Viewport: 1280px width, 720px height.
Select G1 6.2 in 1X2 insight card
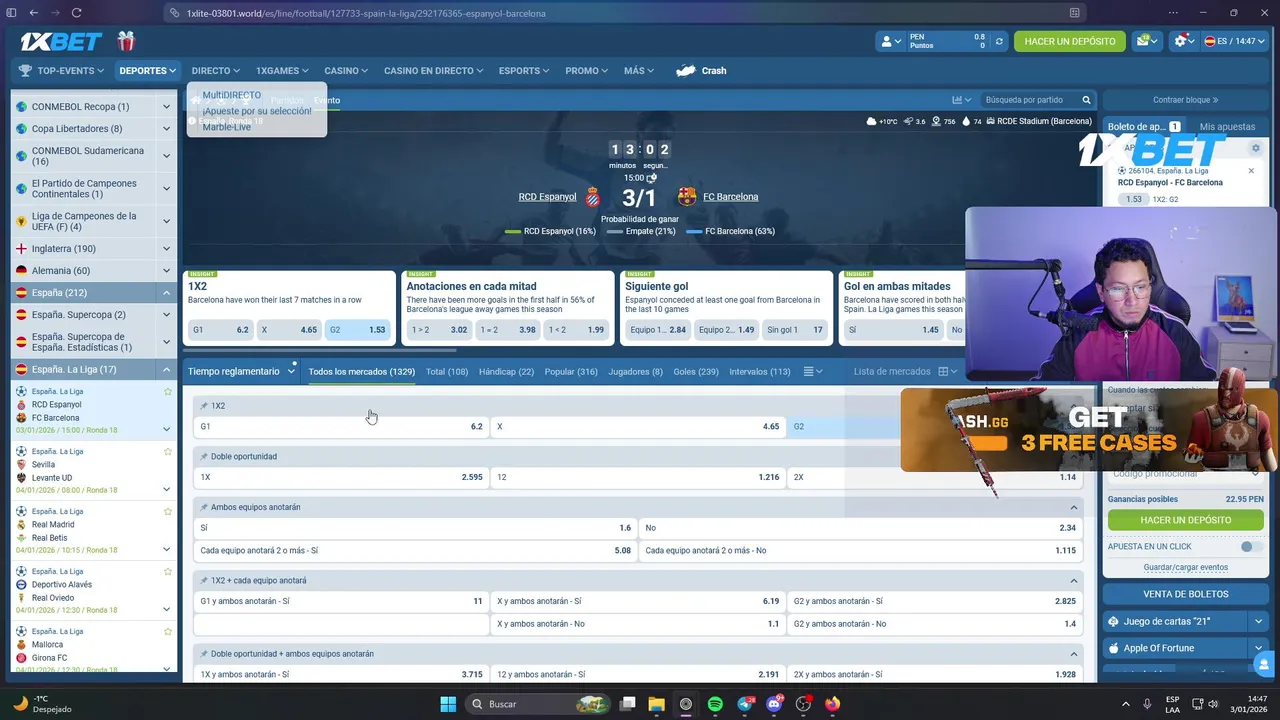220,330
